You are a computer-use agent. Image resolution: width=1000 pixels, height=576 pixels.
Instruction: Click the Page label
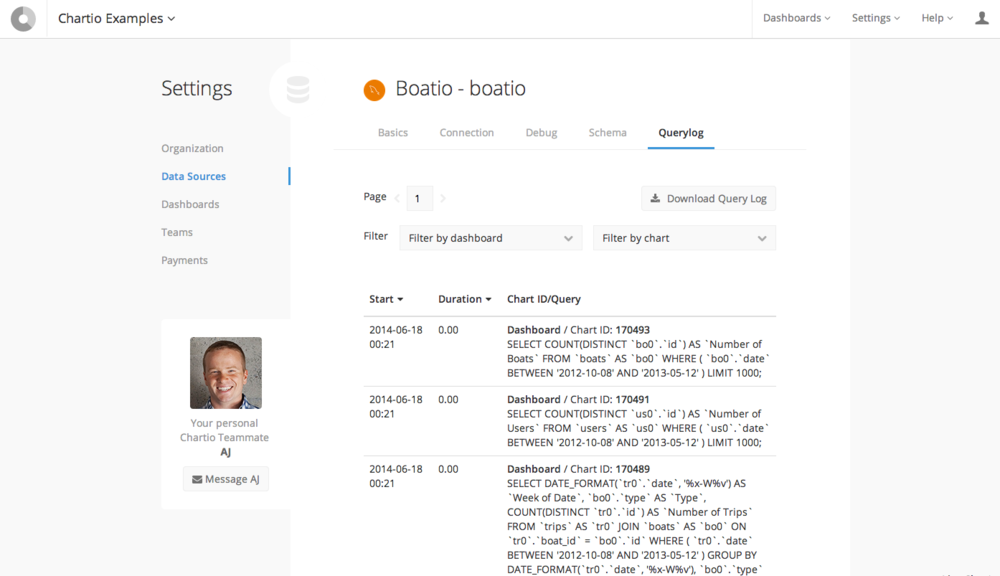(x=375, y=196)
